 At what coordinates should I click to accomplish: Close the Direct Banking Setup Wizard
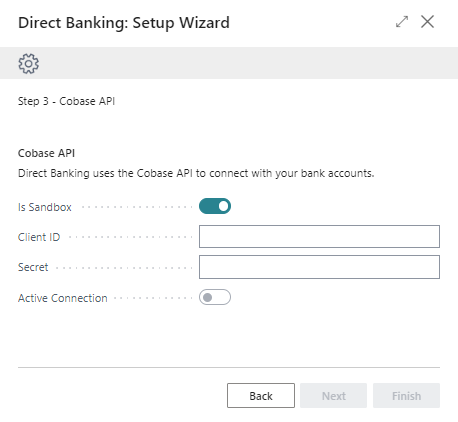(x=427, y=22)
